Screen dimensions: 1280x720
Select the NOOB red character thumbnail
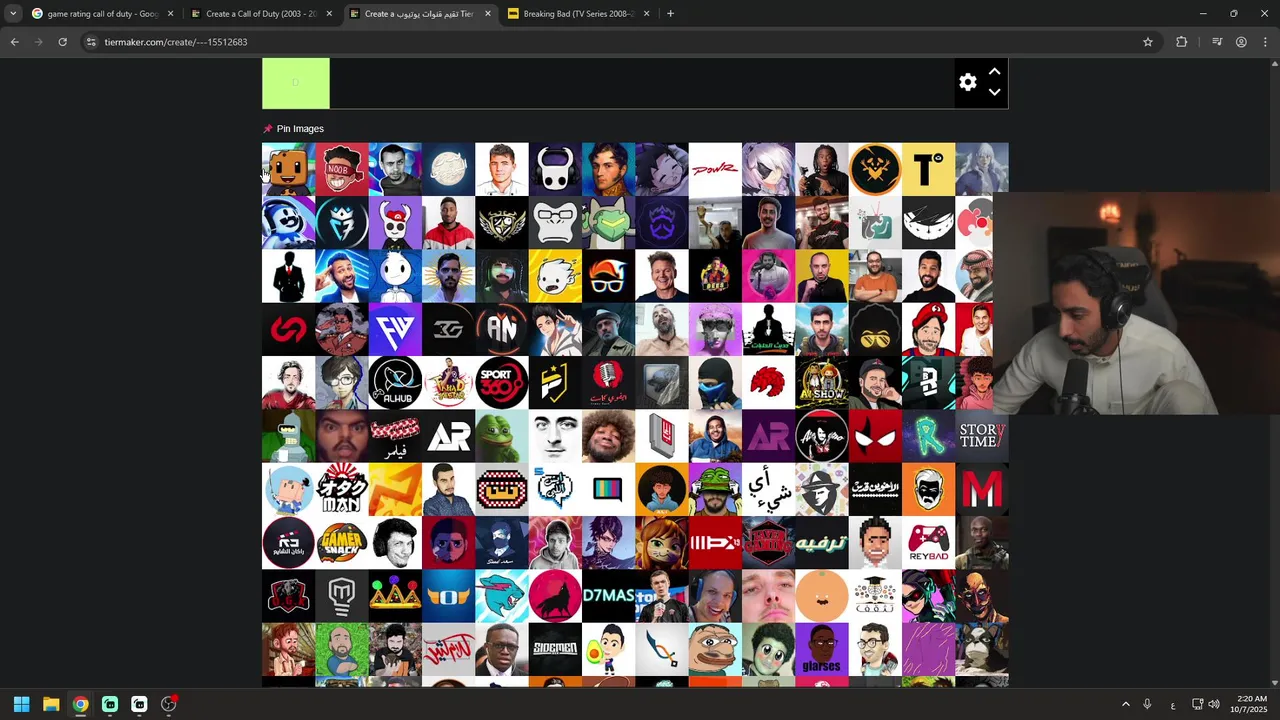(342, 169)
